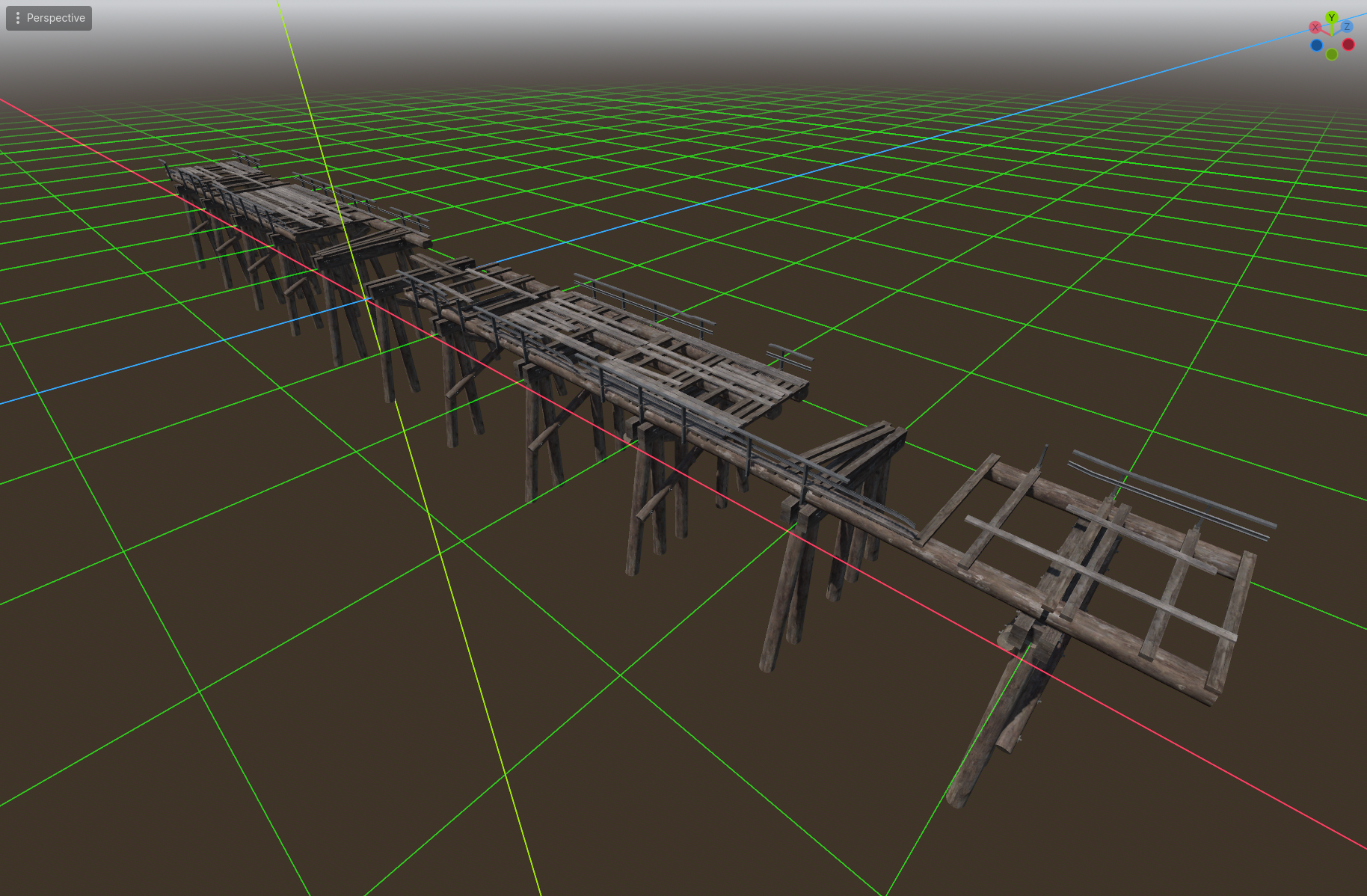
Task: Open the Perspective view menu
Action: 49,18
